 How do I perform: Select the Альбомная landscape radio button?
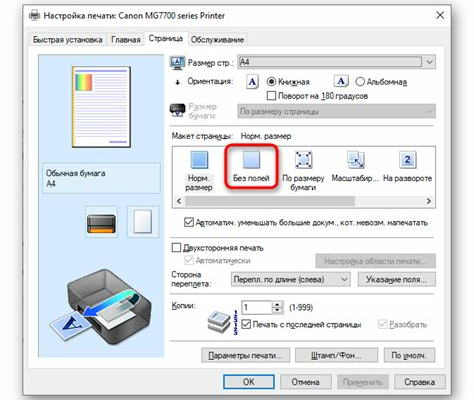point(360,82)
